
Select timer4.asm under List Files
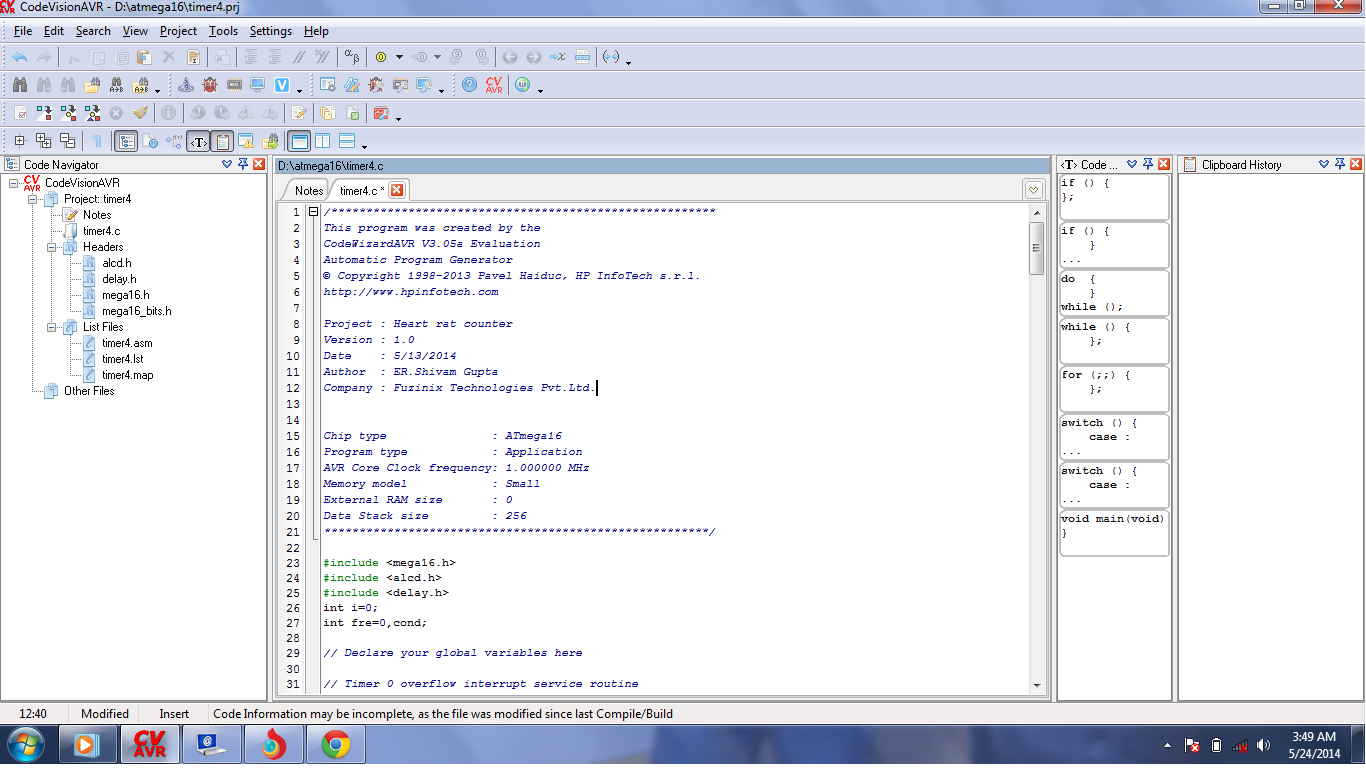128,343
